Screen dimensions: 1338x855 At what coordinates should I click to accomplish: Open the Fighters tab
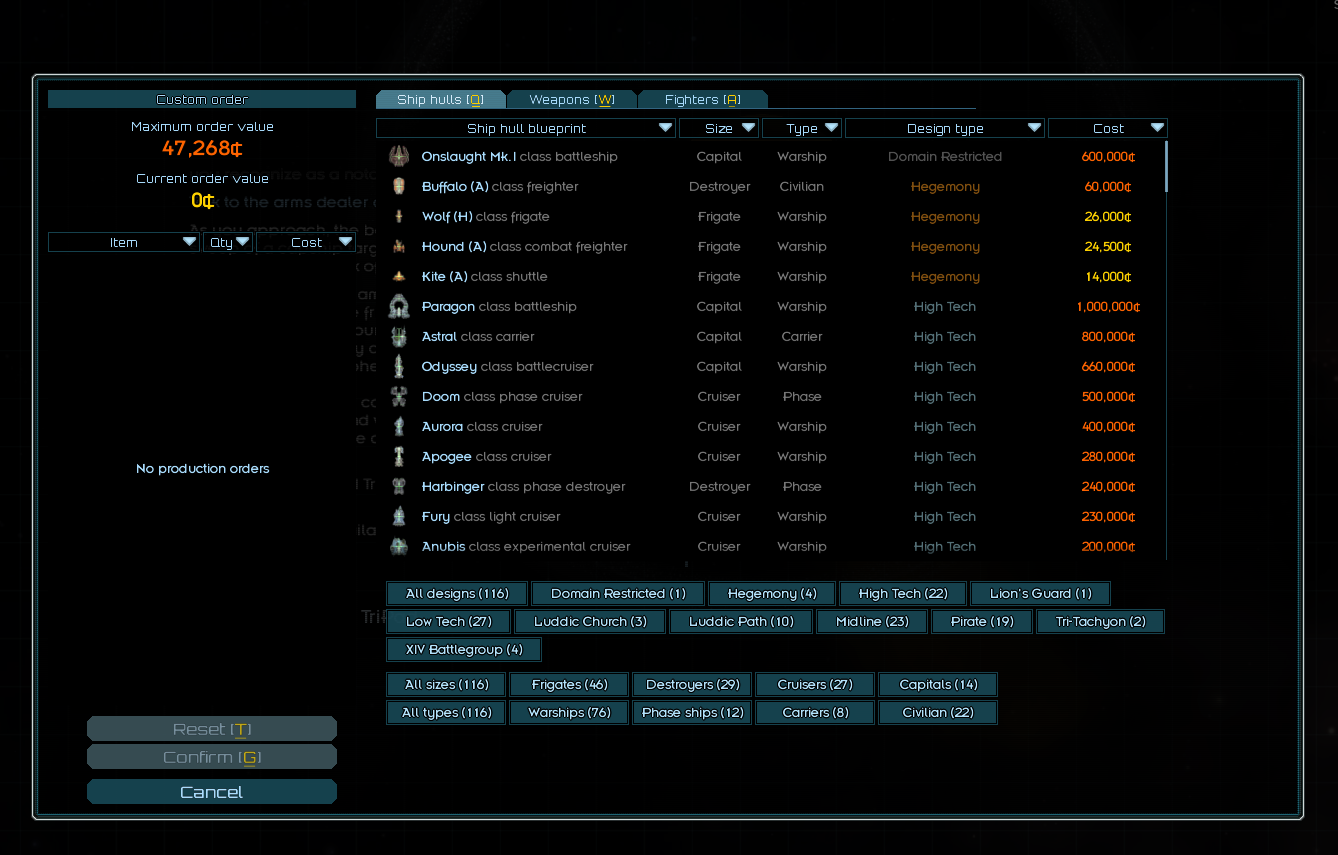coord(703,99)
